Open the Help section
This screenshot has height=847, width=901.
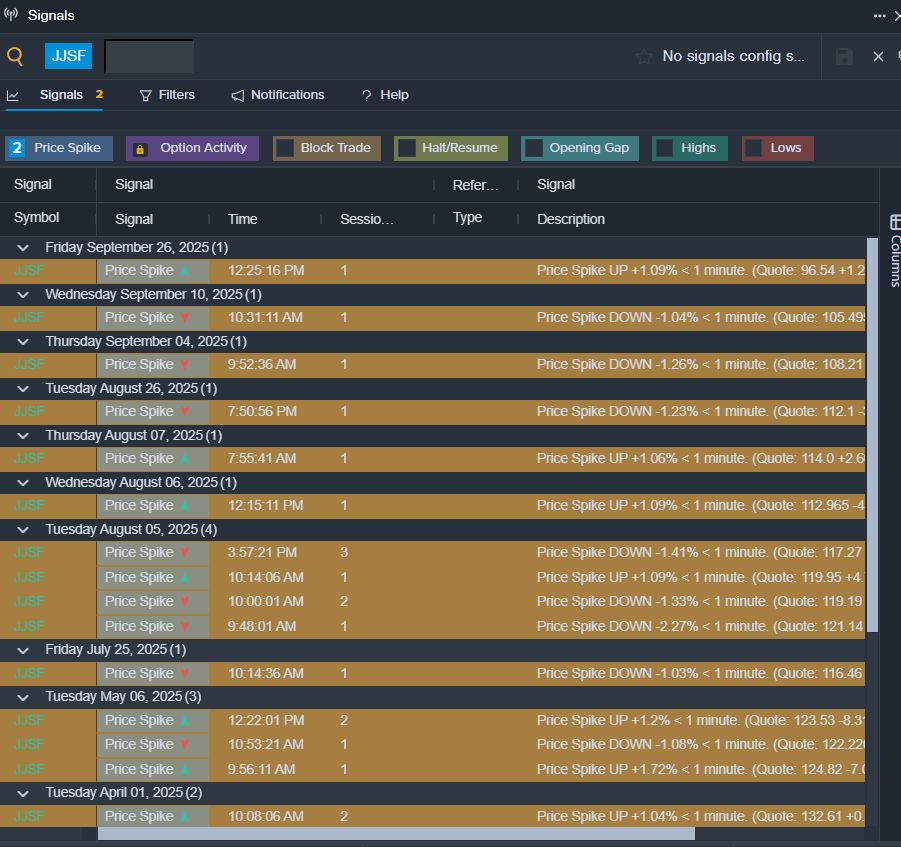click(x=385, y=95)
